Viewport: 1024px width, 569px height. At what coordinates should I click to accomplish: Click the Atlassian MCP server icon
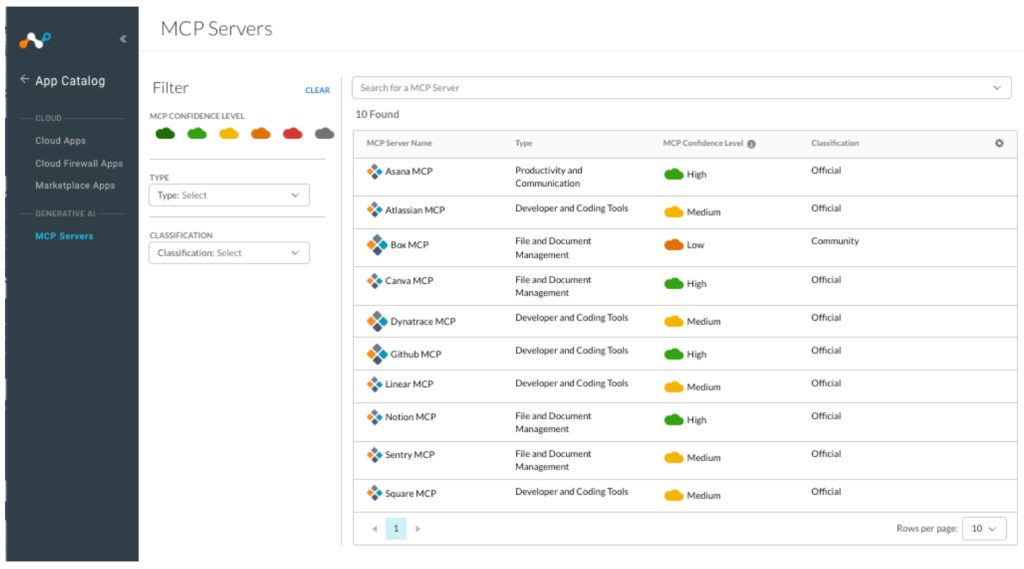tap(374, 210)
